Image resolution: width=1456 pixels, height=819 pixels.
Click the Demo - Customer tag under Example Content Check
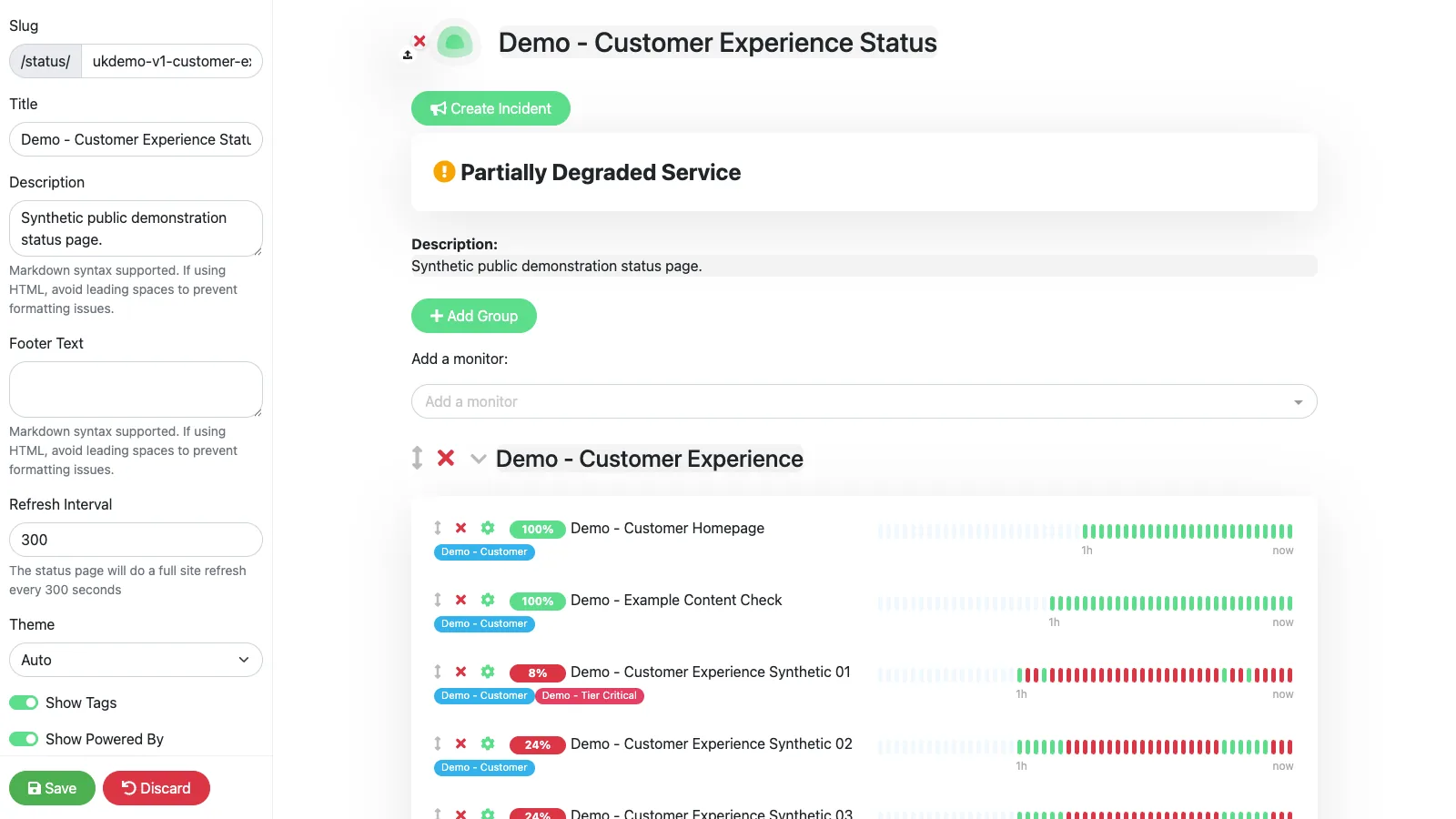pos(484,623)
